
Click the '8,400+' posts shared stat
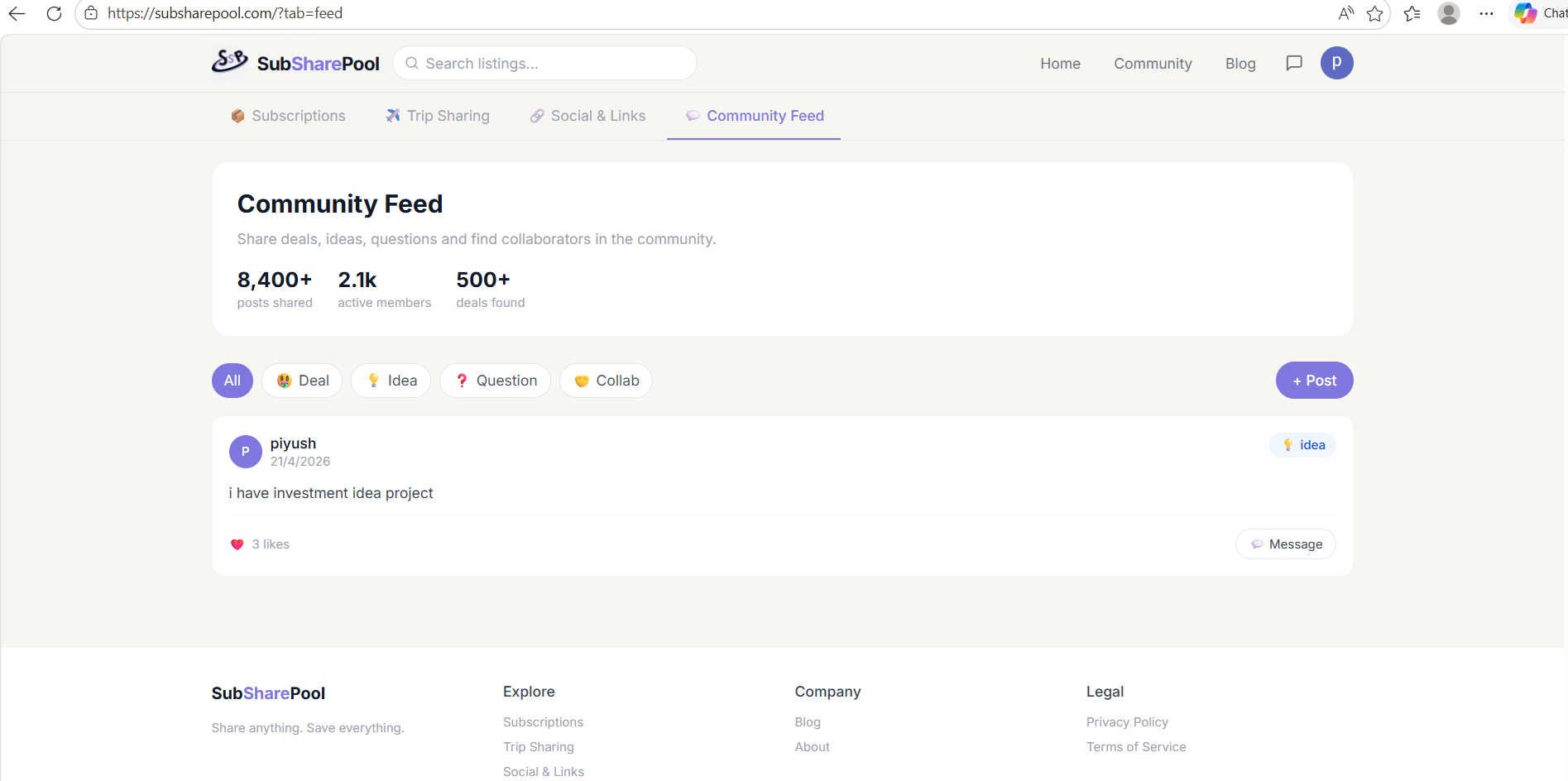pyautogui.click(x=275, y=280)
